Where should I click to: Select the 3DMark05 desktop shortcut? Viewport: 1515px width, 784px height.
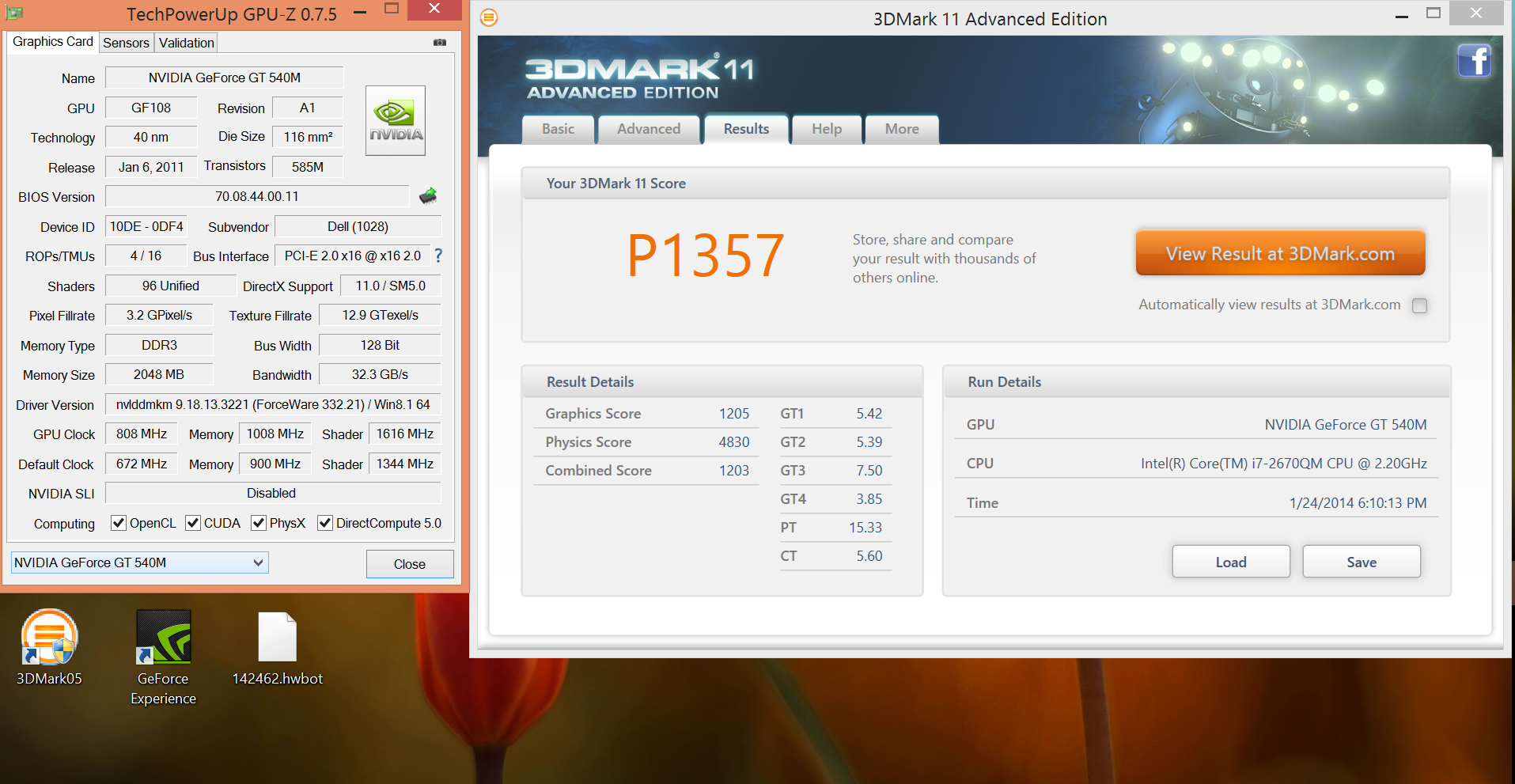pyautogui.click(x=49, y=647)
